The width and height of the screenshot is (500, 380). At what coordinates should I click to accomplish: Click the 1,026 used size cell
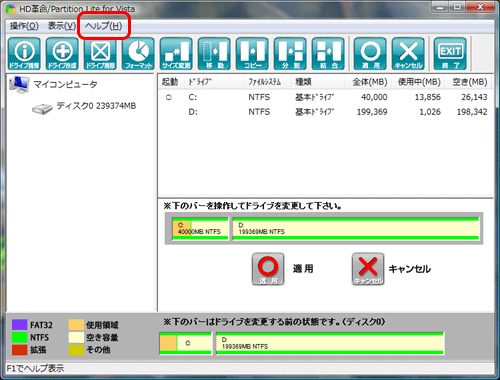point(430,112)
